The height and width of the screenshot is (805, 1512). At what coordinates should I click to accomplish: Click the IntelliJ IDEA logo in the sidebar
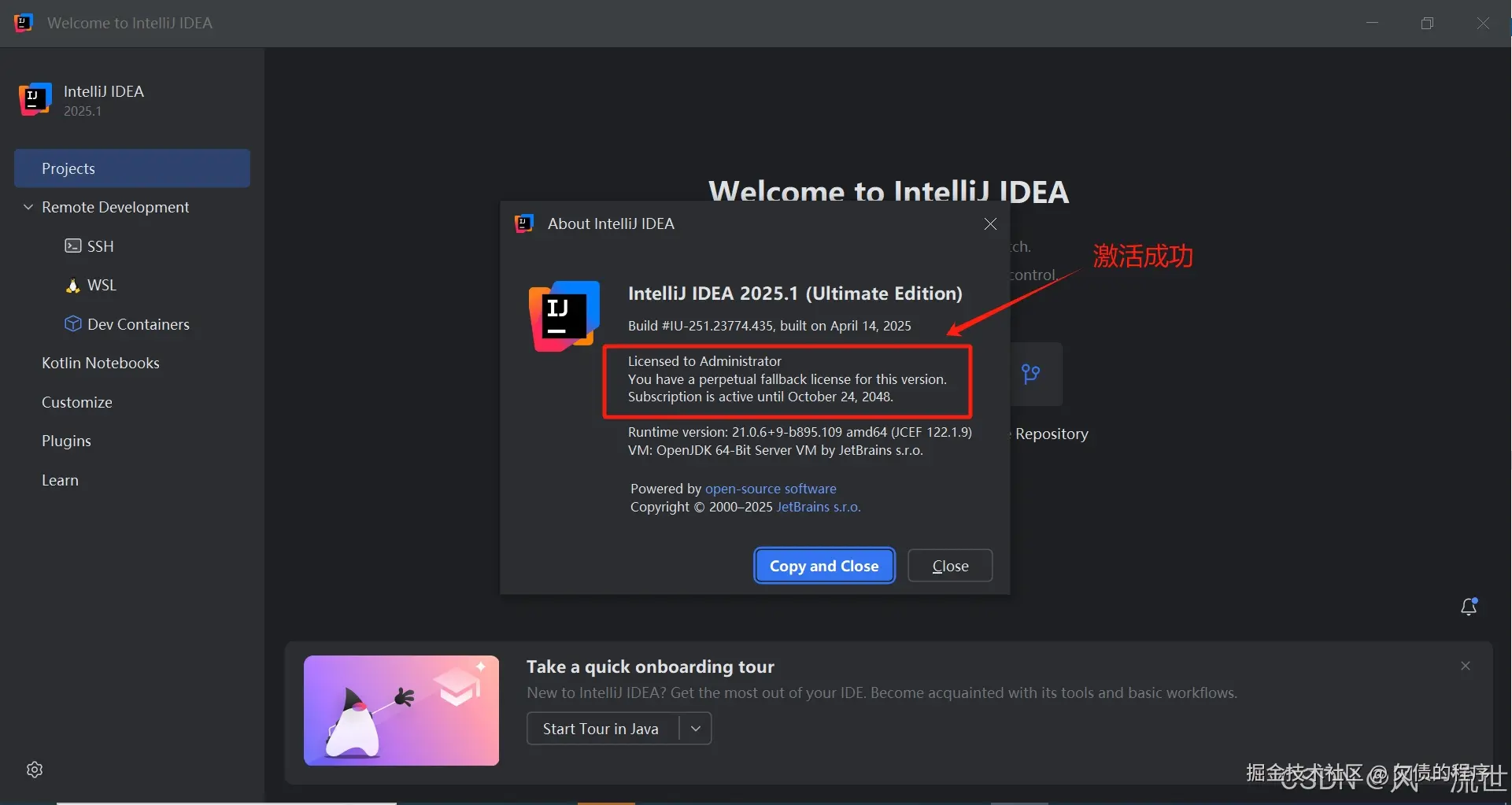(x=35, y=100)
